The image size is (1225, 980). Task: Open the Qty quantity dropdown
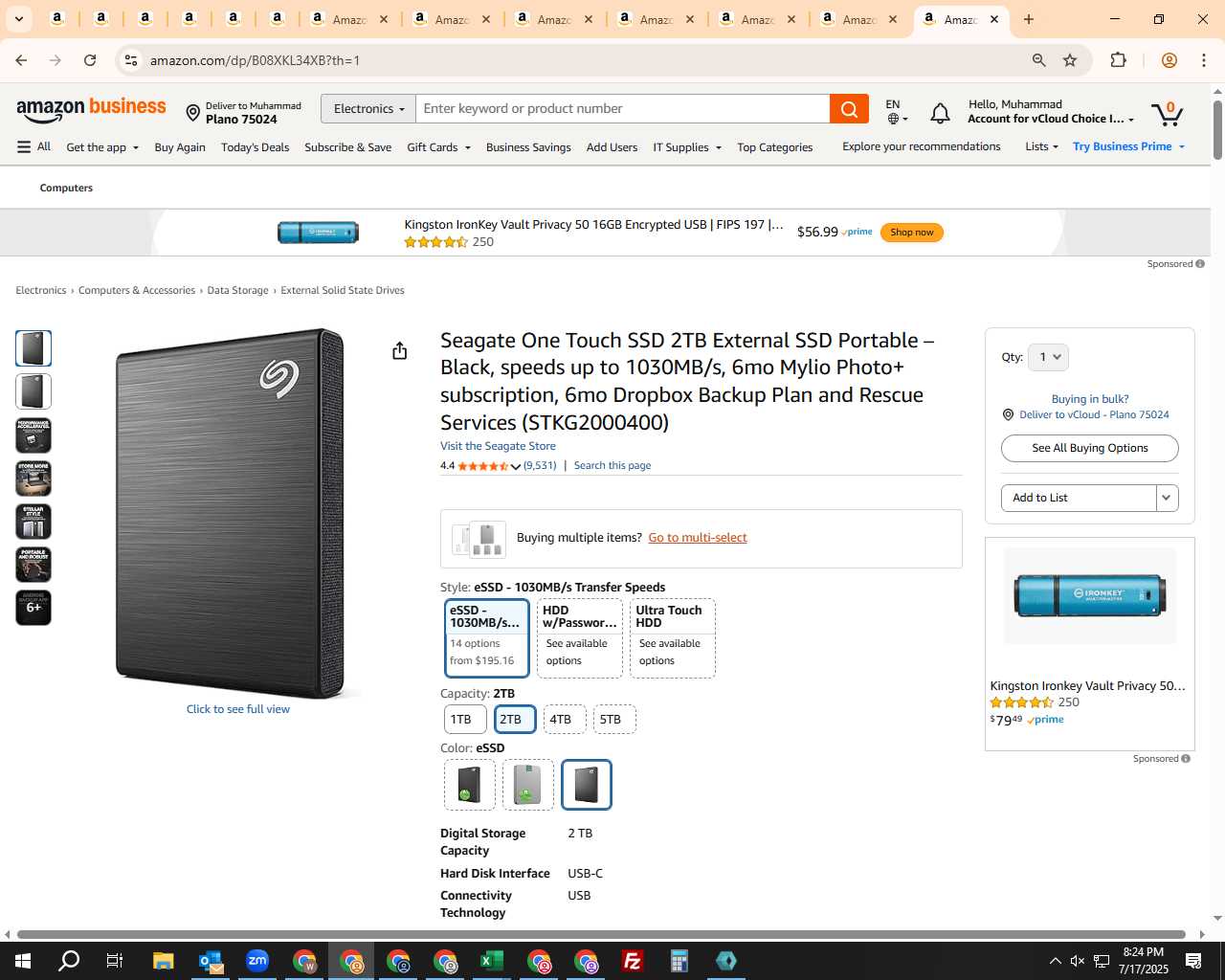point(1048,357)
